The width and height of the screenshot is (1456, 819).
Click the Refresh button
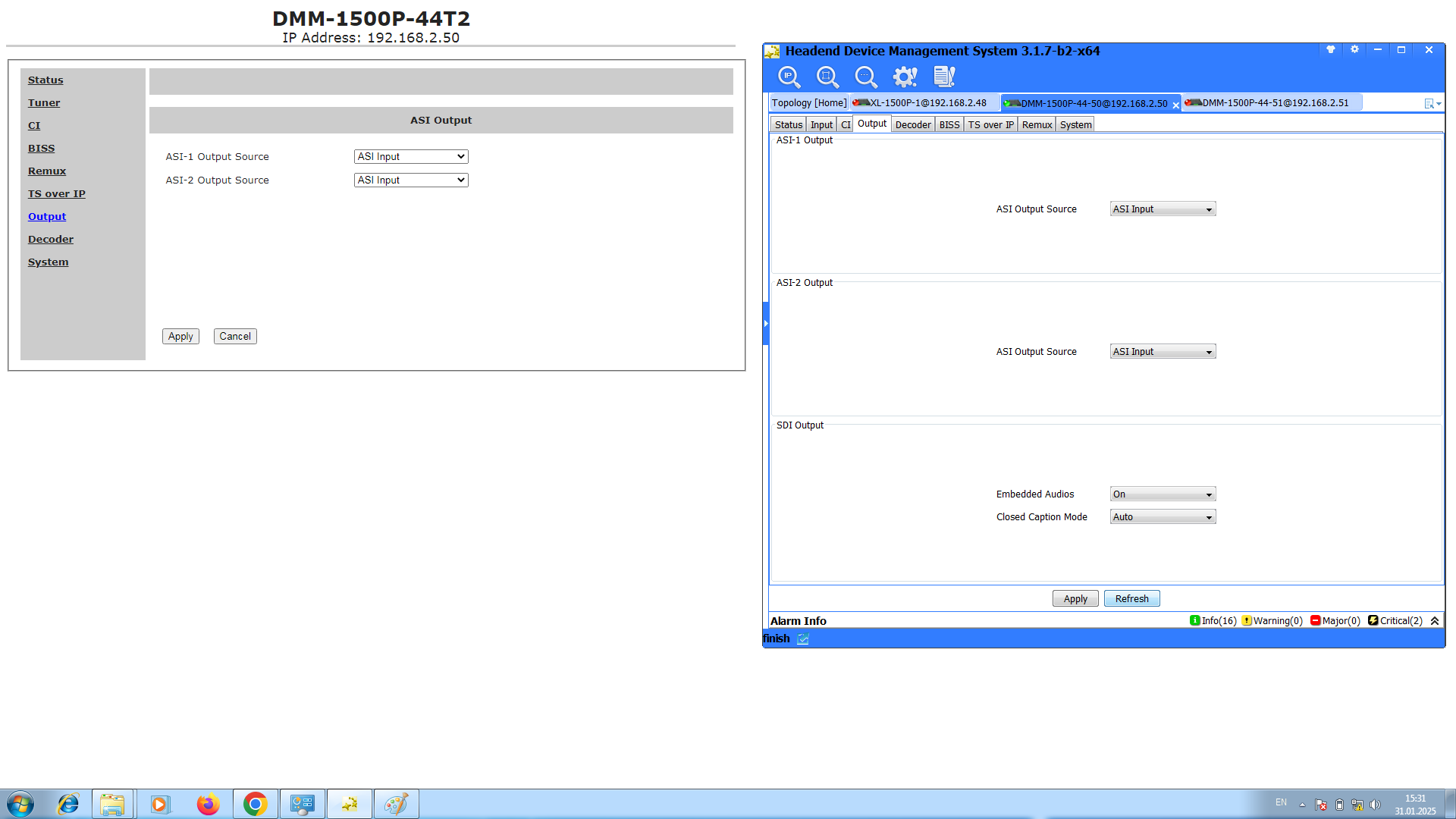click(x=1131, y=599)
